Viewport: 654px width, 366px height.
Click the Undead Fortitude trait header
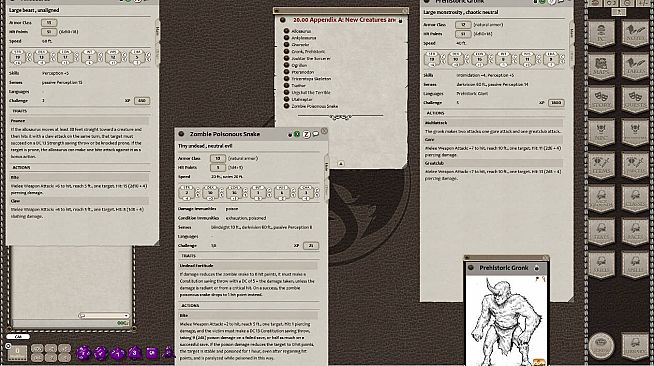pyautogui.click(x=248, y=266)
